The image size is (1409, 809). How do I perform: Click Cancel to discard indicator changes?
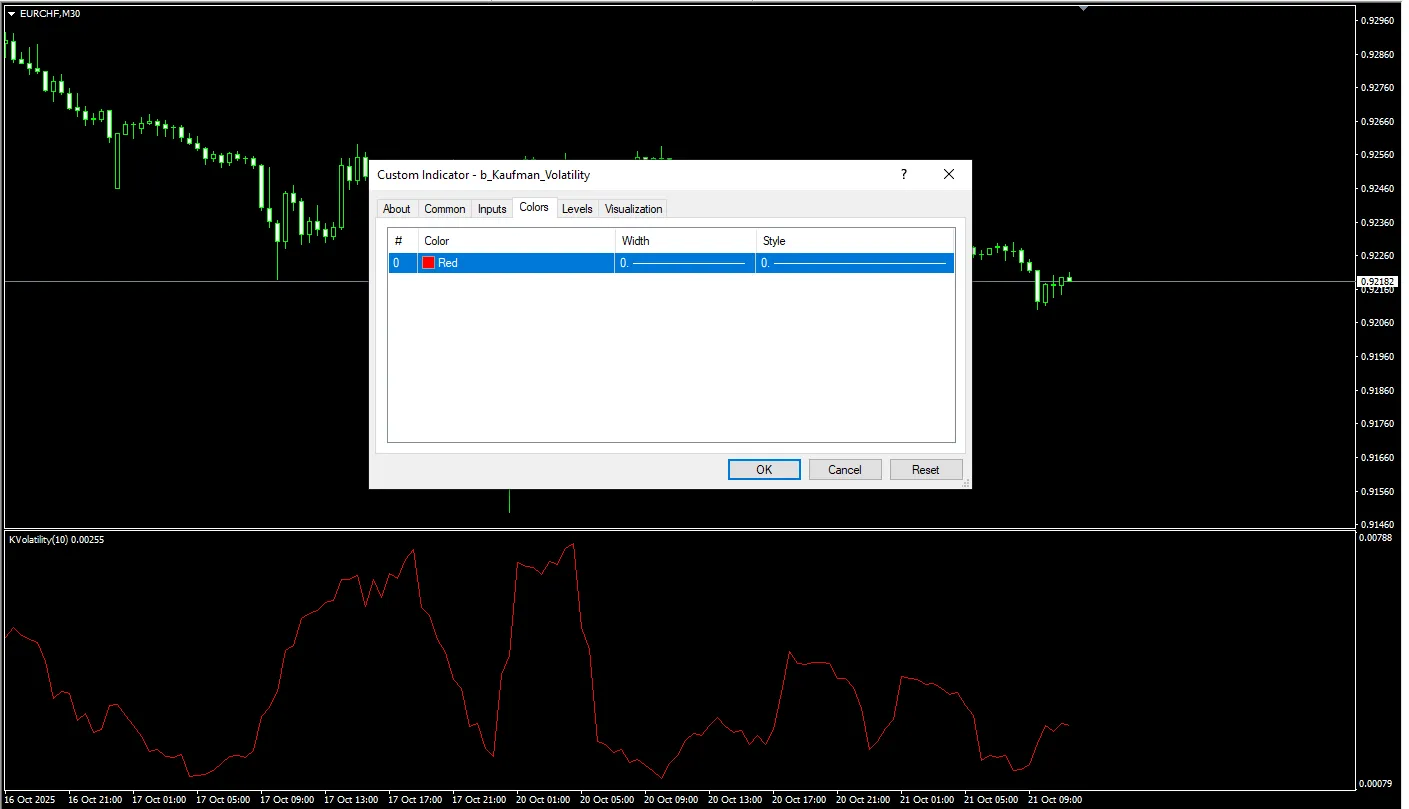point(844,470)
